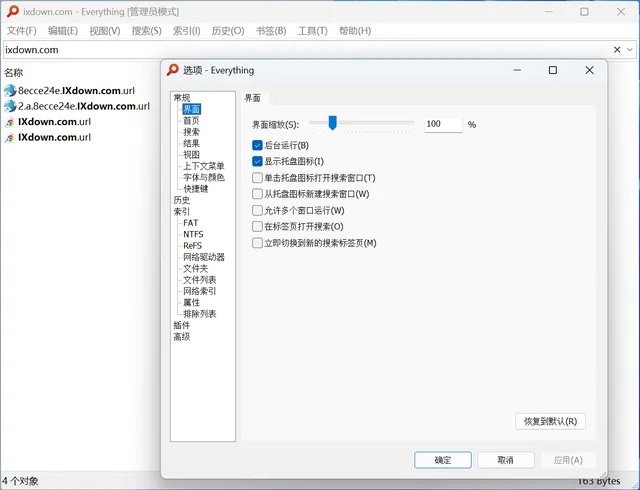The width and height of the screenshot is (640, 490).
Task: Select 属性 in the options tree
Action: pyautogui.click(x=191, y=303)
